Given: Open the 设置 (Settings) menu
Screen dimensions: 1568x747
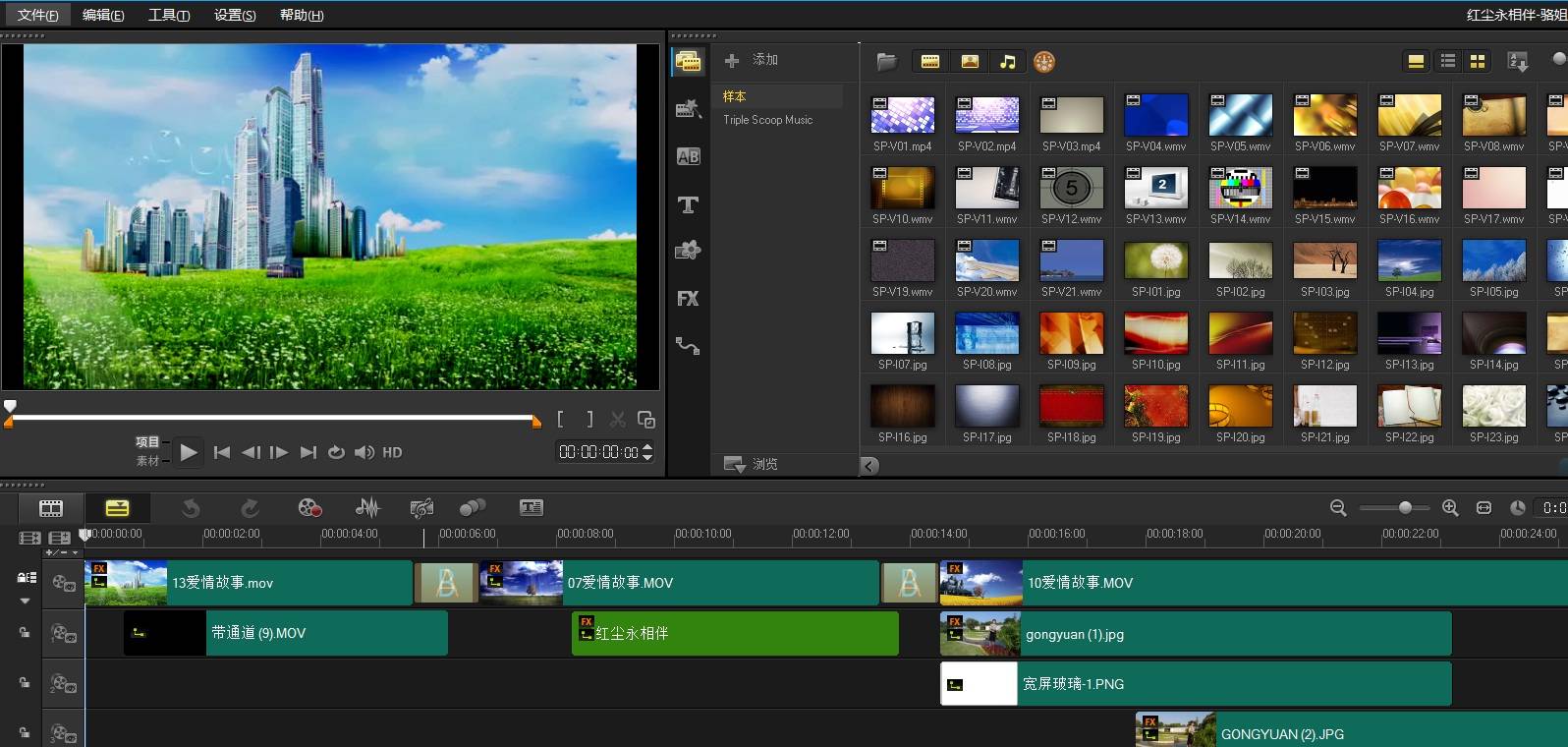Looking at the screenshot, I should coord(235,15).
